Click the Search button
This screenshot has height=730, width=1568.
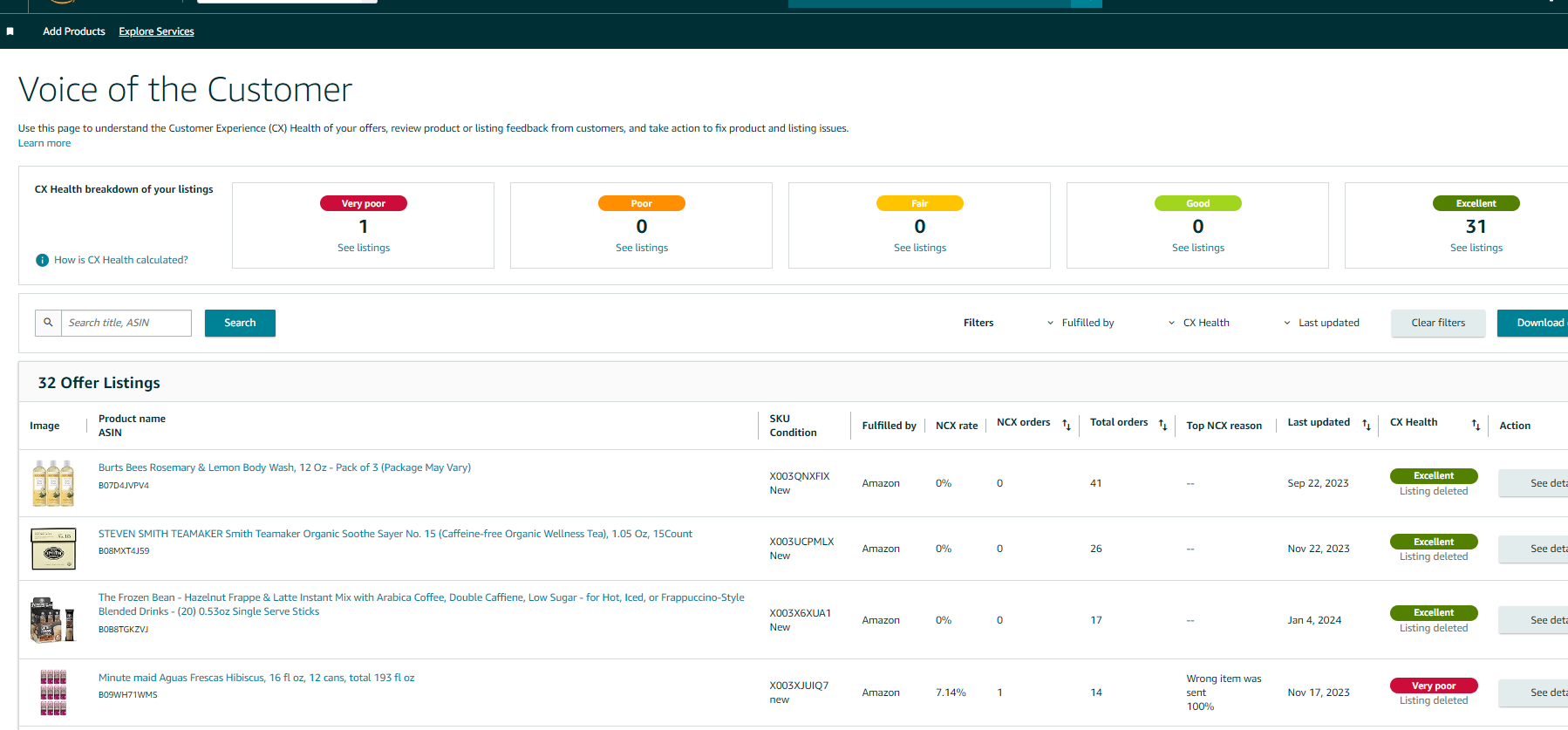pyautogui.click(x=240, y=323)
